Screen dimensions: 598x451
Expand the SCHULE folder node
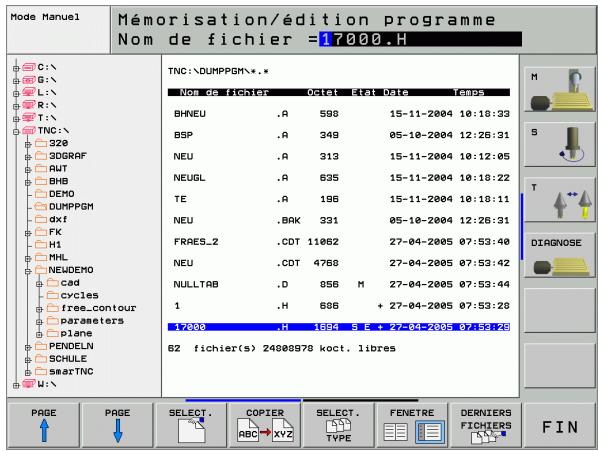coord(28,360)
